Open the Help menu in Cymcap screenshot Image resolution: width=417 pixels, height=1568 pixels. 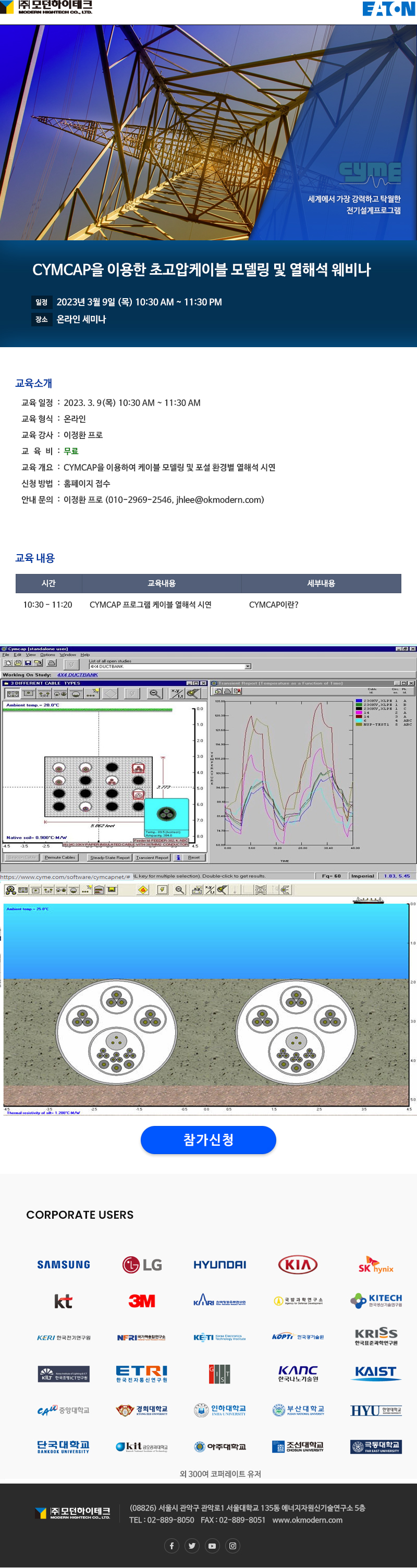click(x=85, y=655)
